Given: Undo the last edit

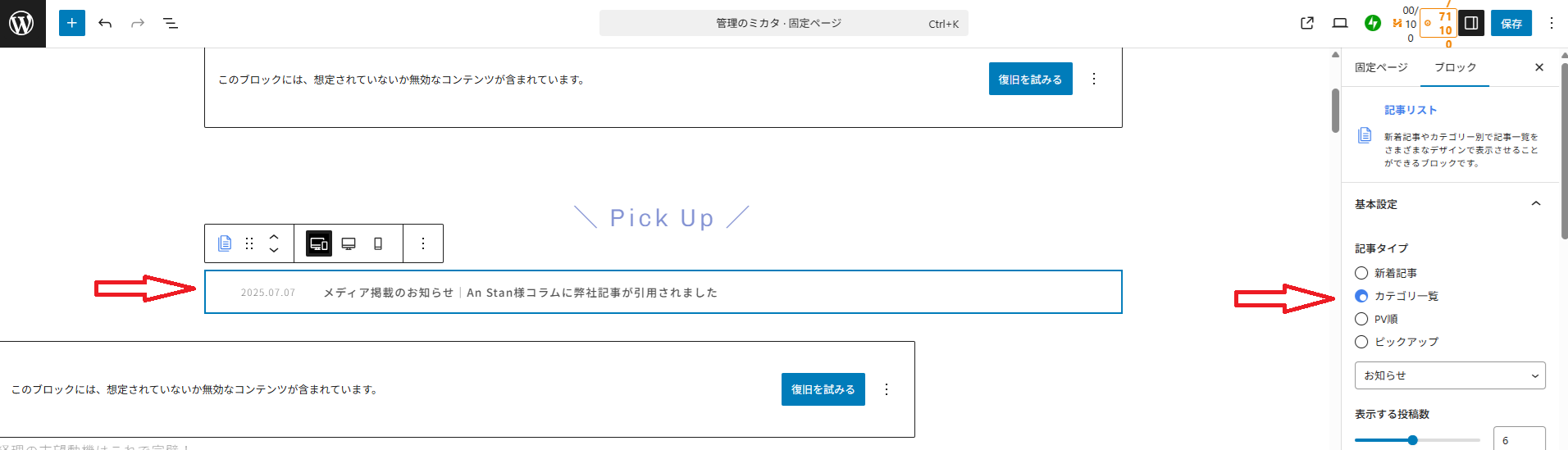Looking at the screenshot, I should pos(105,23).
